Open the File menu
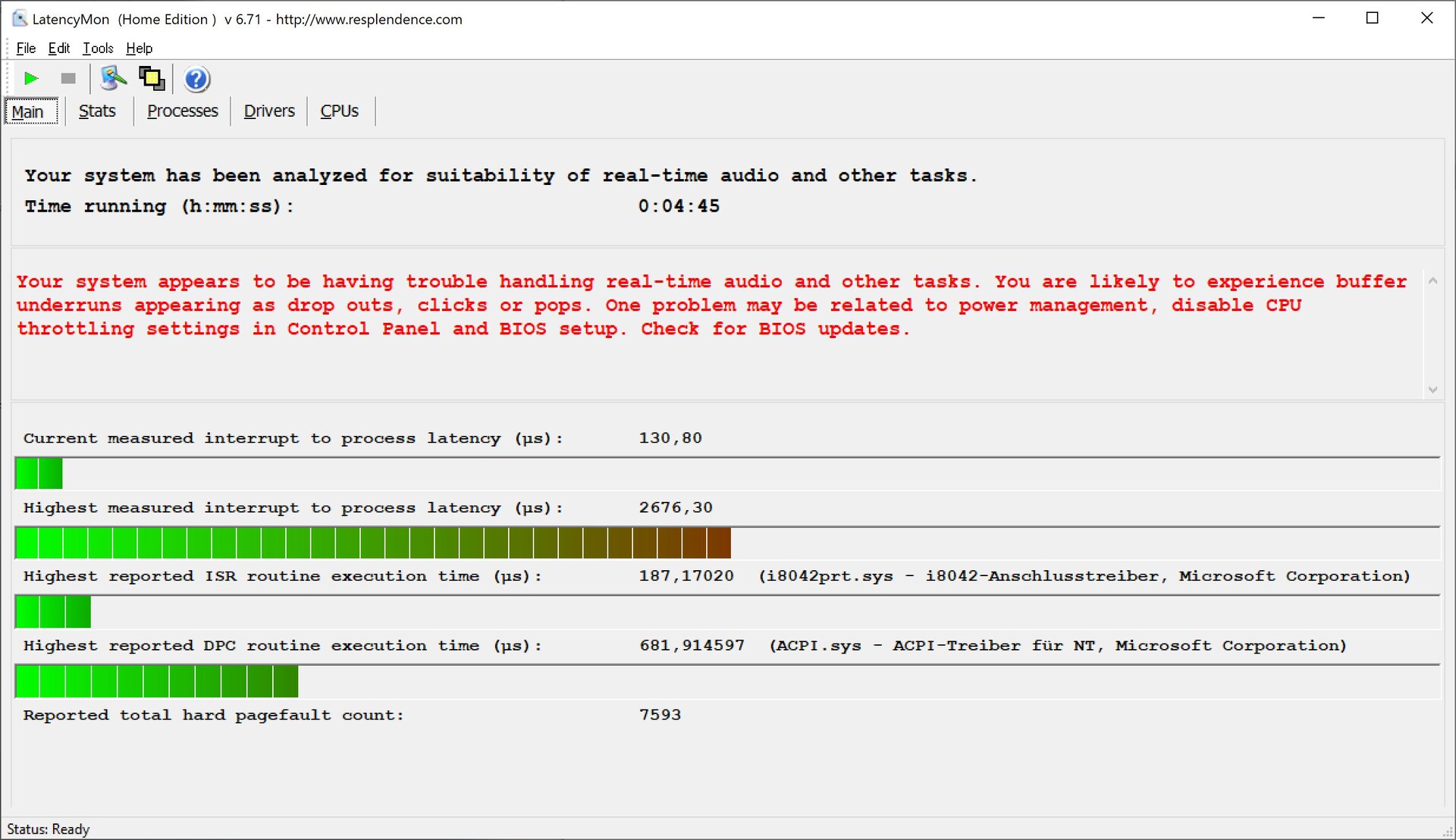This screenshot has height=840, width=1456. coord(25,48)
